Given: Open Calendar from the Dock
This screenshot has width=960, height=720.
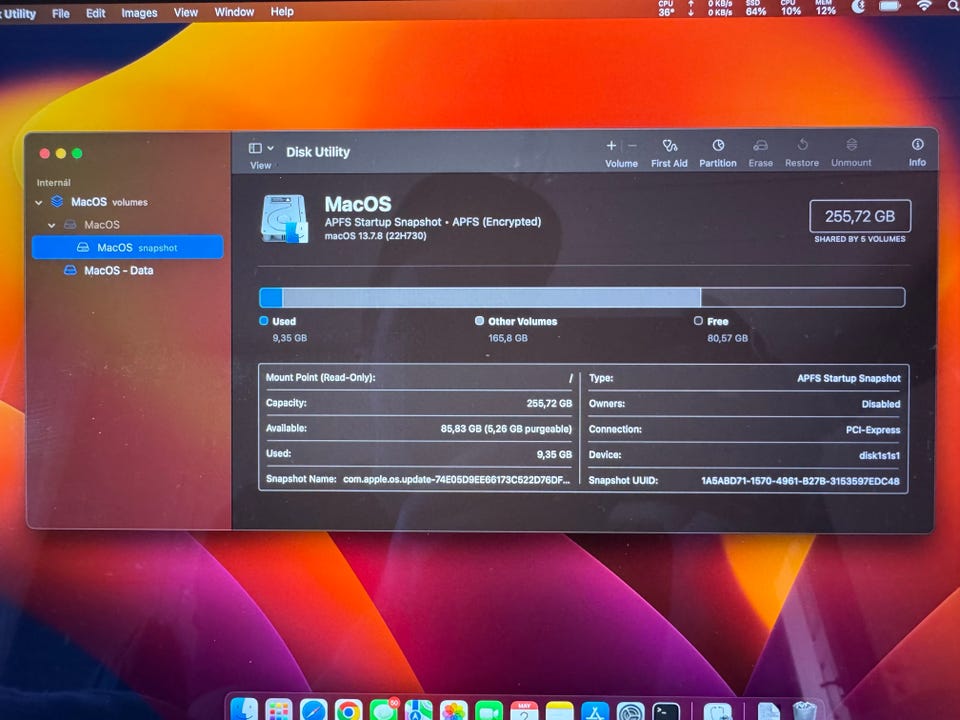Looking at the screenshot, I should [524, 711].
